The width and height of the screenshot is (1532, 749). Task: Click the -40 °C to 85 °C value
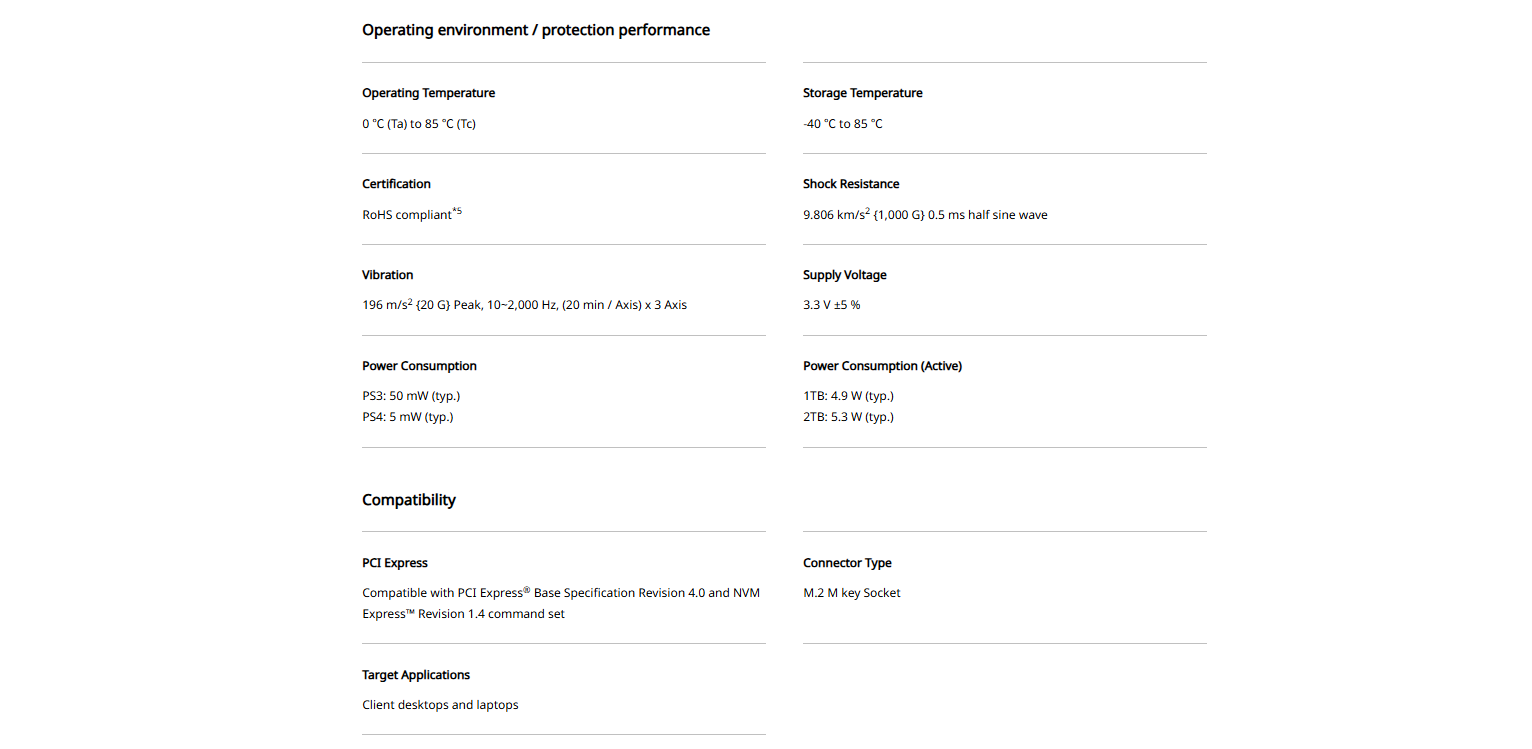(x=842, y=124)
